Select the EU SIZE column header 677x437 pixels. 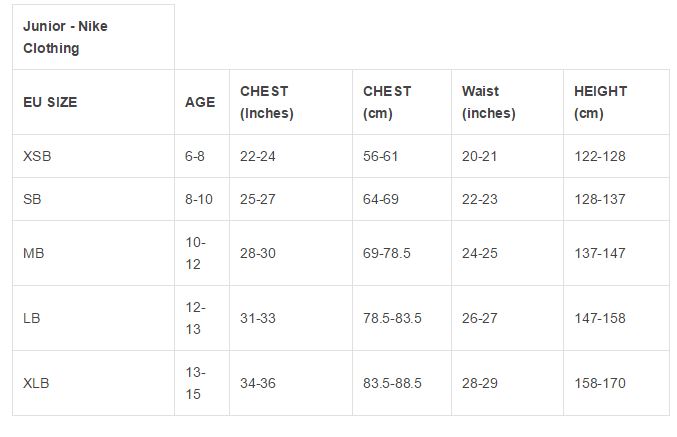(x=93, y=102)
